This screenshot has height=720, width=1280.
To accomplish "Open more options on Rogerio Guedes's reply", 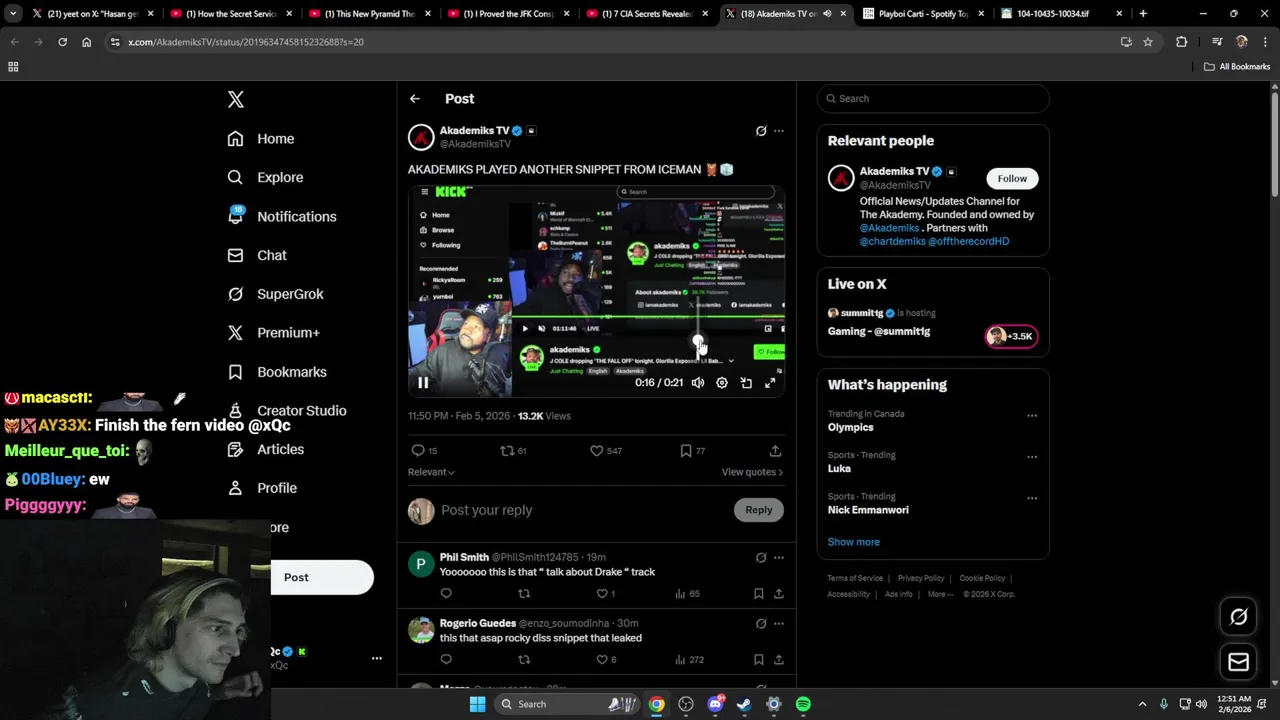I will pyautogui.click(x=779, y=623).
